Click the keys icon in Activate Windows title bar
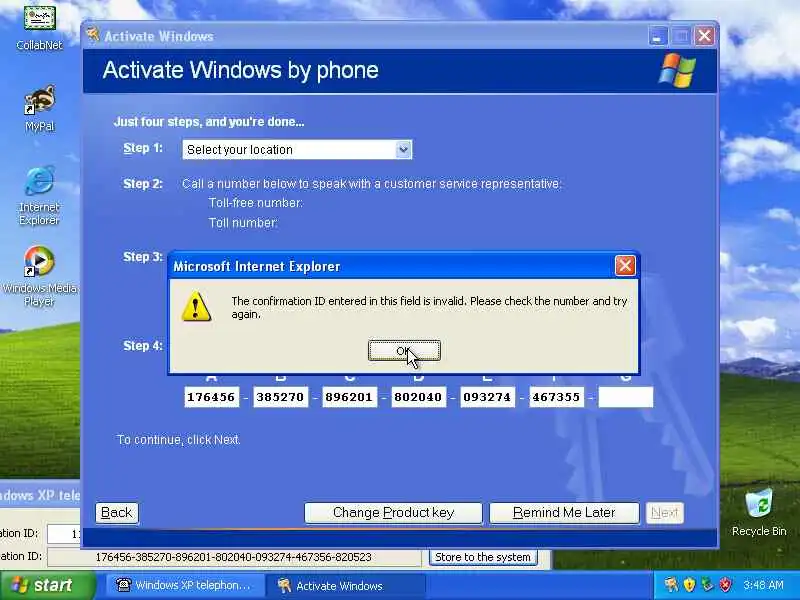800x600 pixels. (x=93, y=35)
